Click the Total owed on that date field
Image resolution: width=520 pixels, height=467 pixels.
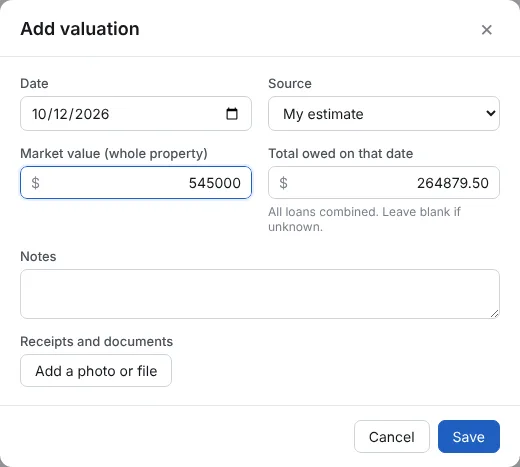pos(384,183)
